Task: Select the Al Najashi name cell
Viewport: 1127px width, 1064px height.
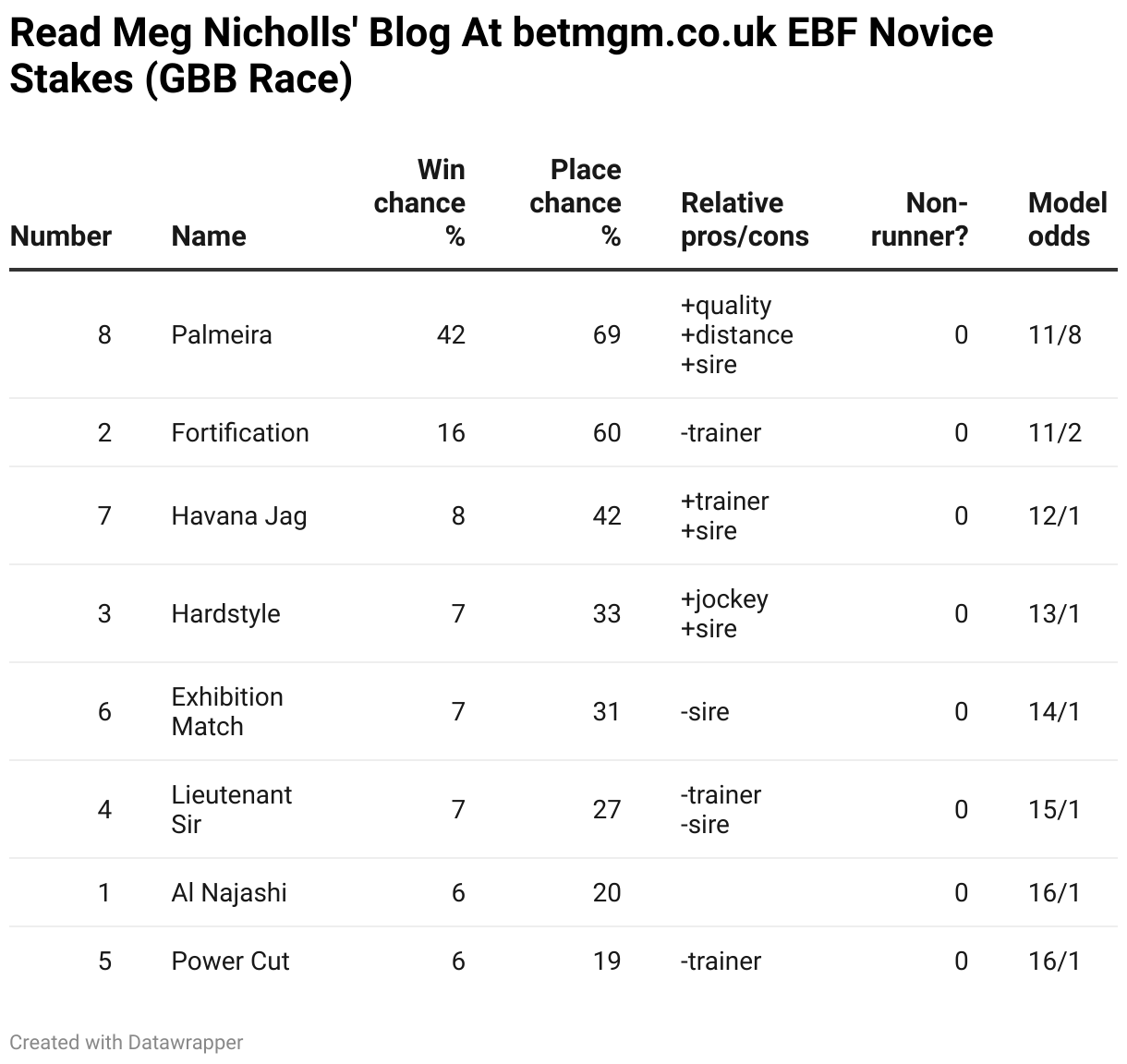Action: (x=229, y=892)
